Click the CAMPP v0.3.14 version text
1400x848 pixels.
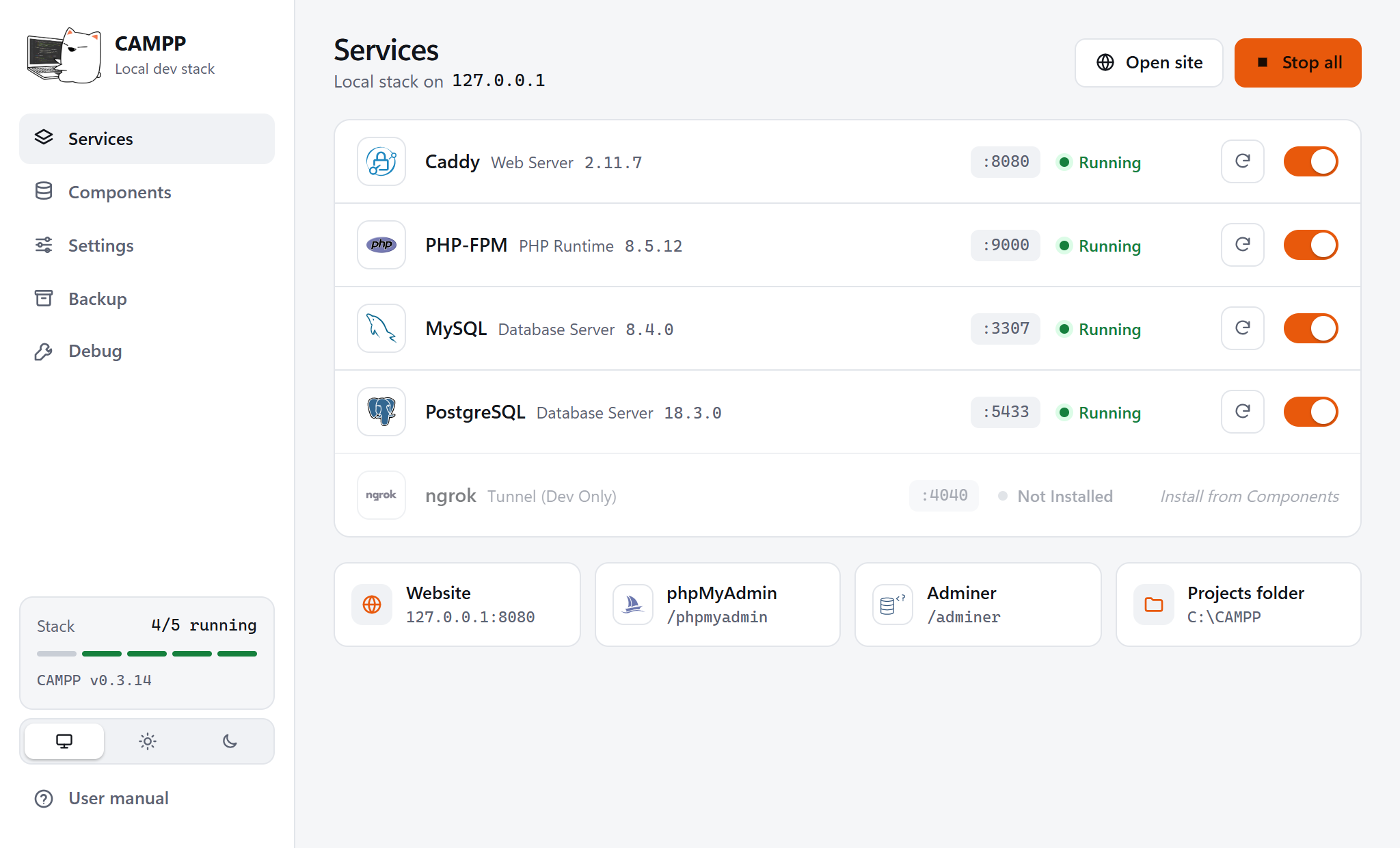point(94,680)
